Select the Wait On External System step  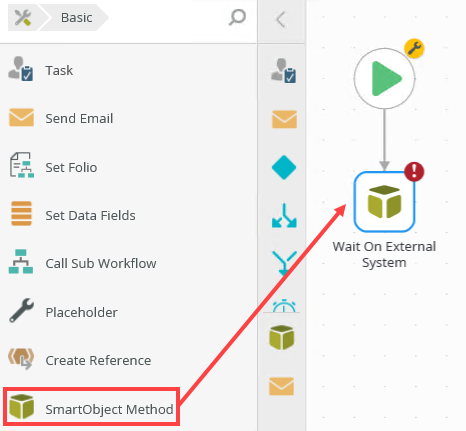[384, 202]
